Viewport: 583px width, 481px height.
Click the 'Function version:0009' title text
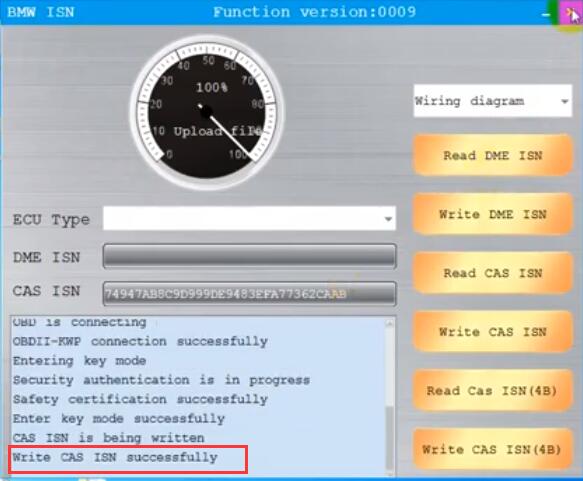tap(314, 12)
